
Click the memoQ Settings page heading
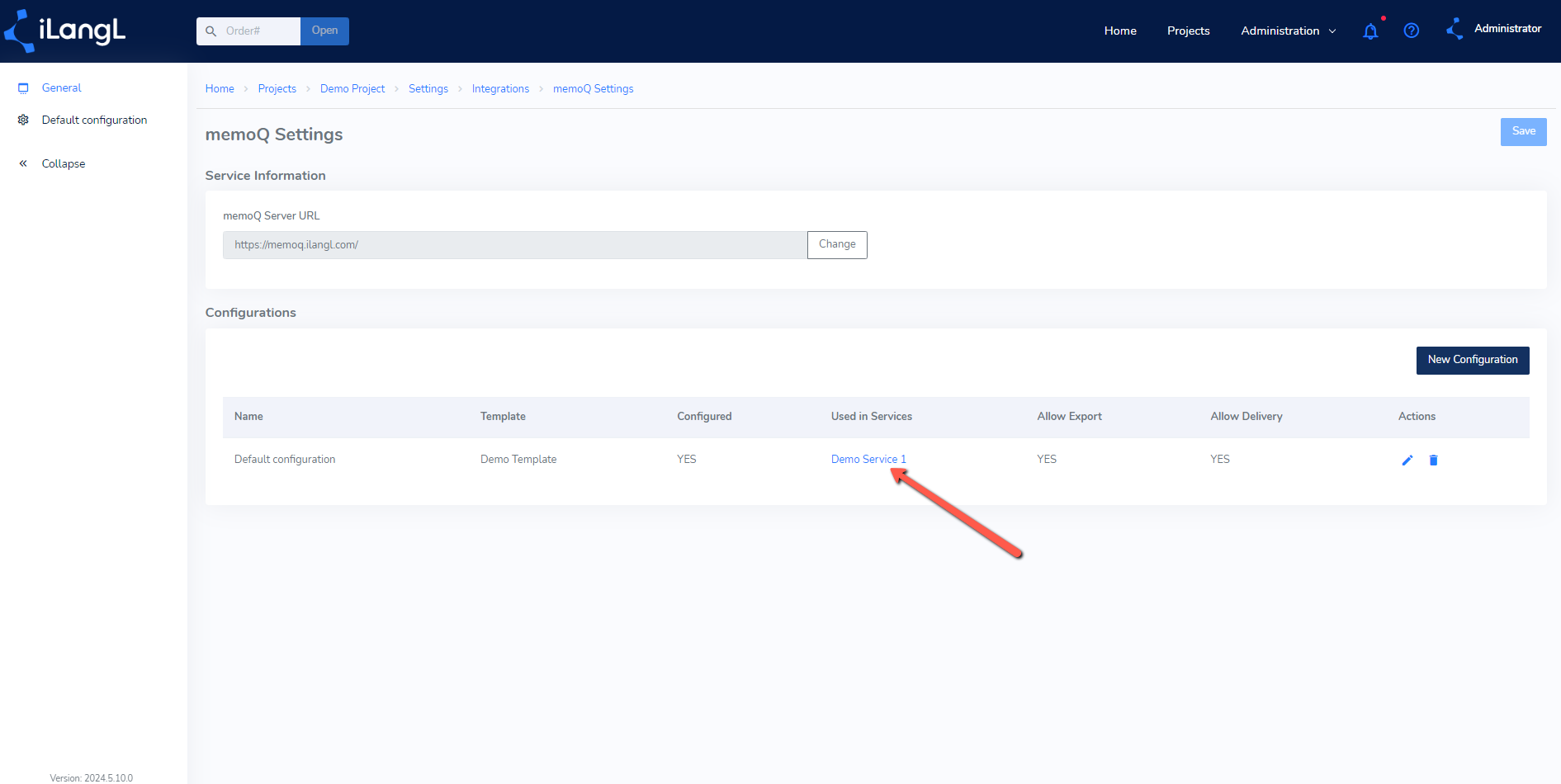coord(274,135)
